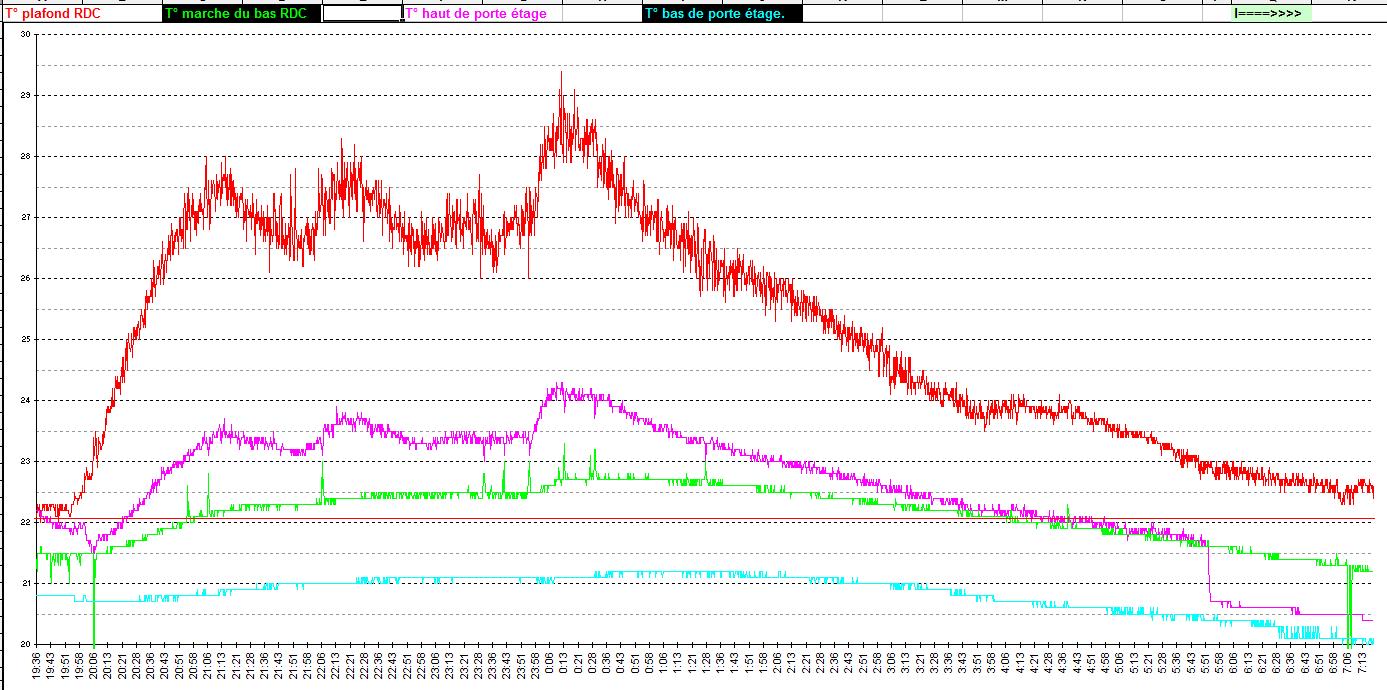The height and width of the screenshot is (690, 1387).
Task: Select the "T° marche du bas RDC" cell
Action: [242, 14]
